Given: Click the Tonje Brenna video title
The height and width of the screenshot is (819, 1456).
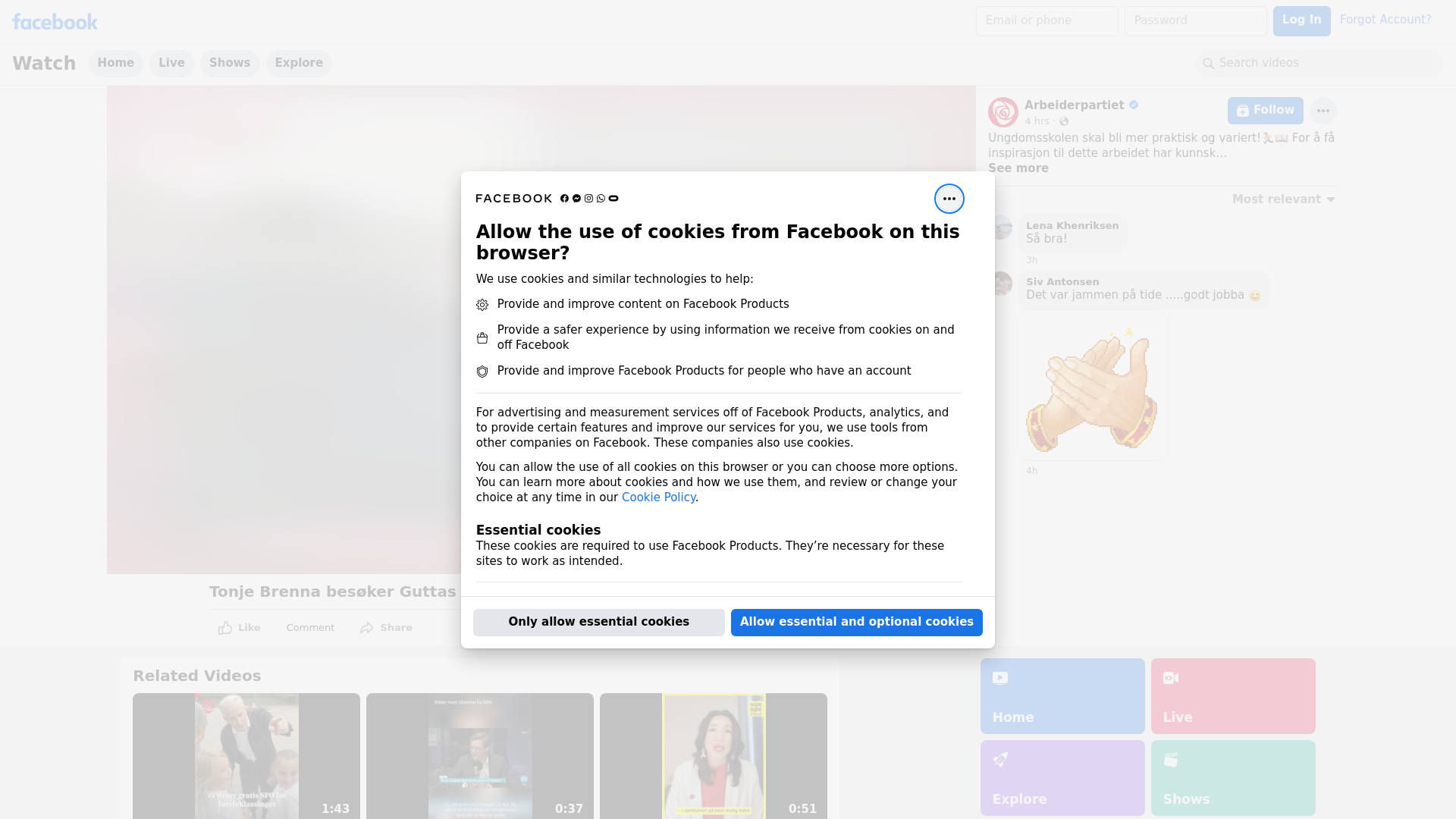Looking at the screenshot, I should tap(333, 591).
